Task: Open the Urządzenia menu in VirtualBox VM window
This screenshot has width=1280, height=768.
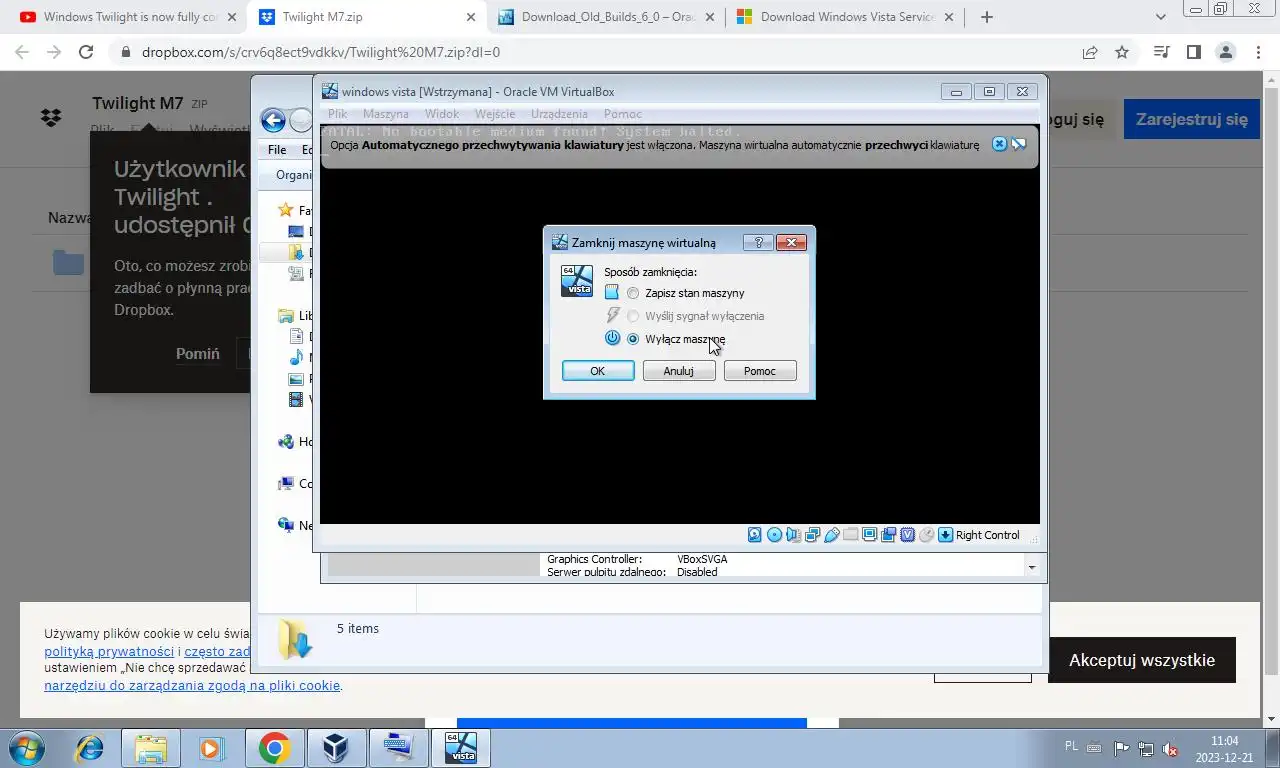Action: pos(559,114)
